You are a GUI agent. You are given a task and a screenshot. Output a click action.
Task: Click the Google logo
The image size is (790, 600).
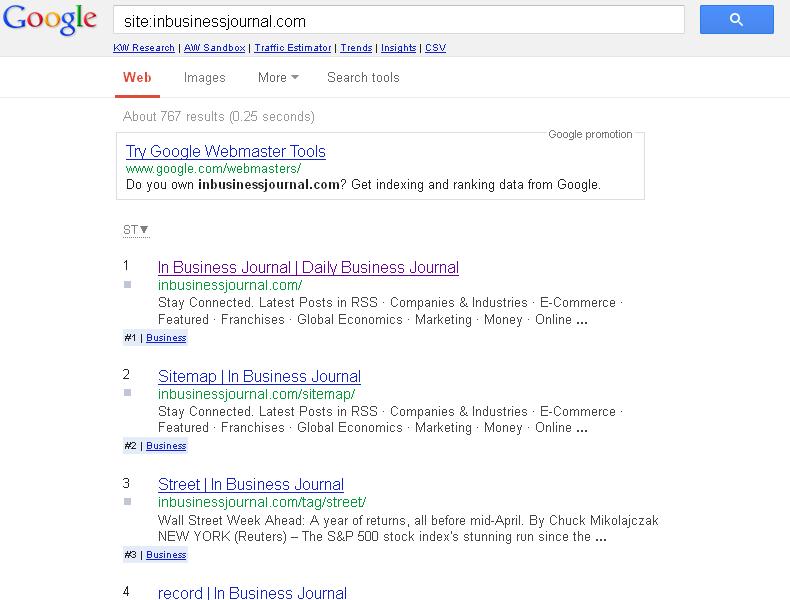click(x=49, y=20)
